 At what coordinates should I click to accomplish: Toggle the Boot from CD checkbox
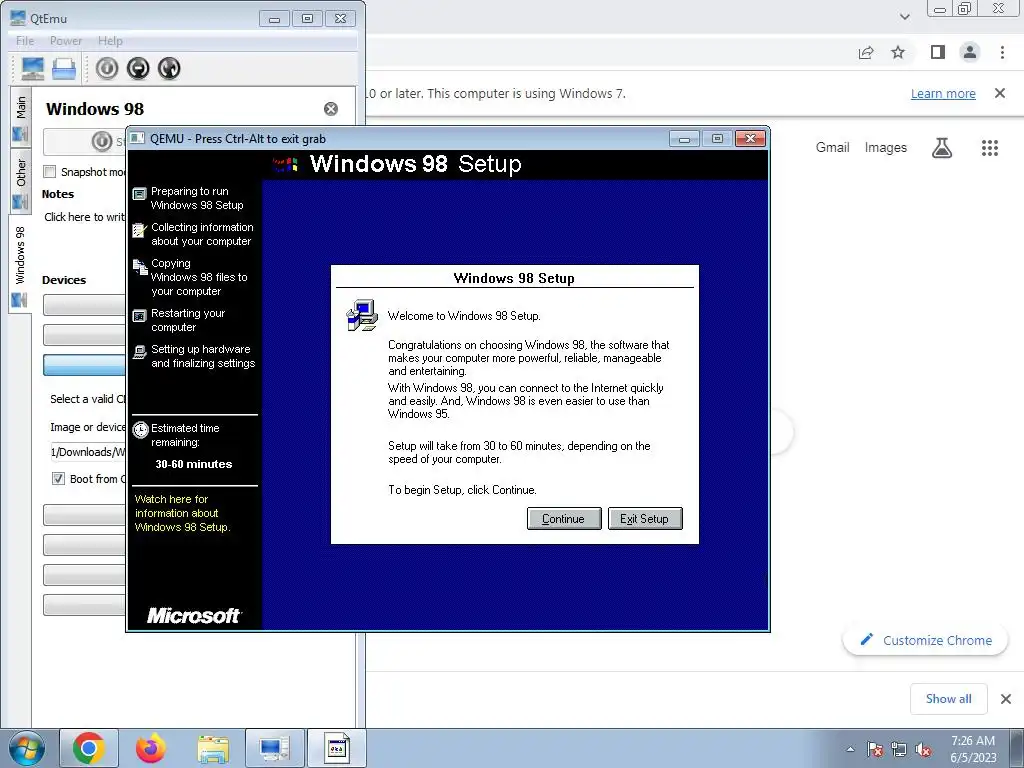click(x=58, y=479)
